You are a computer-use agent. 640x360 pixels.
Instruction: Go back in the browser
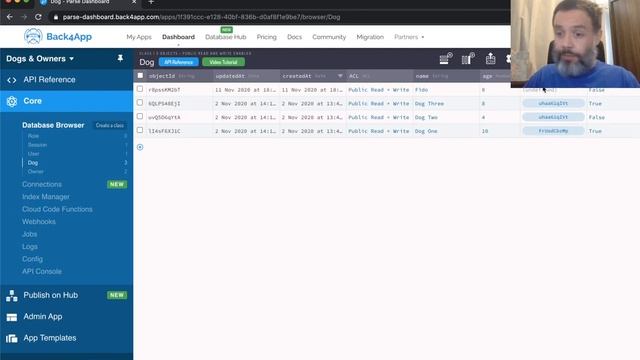click(9, 17)
